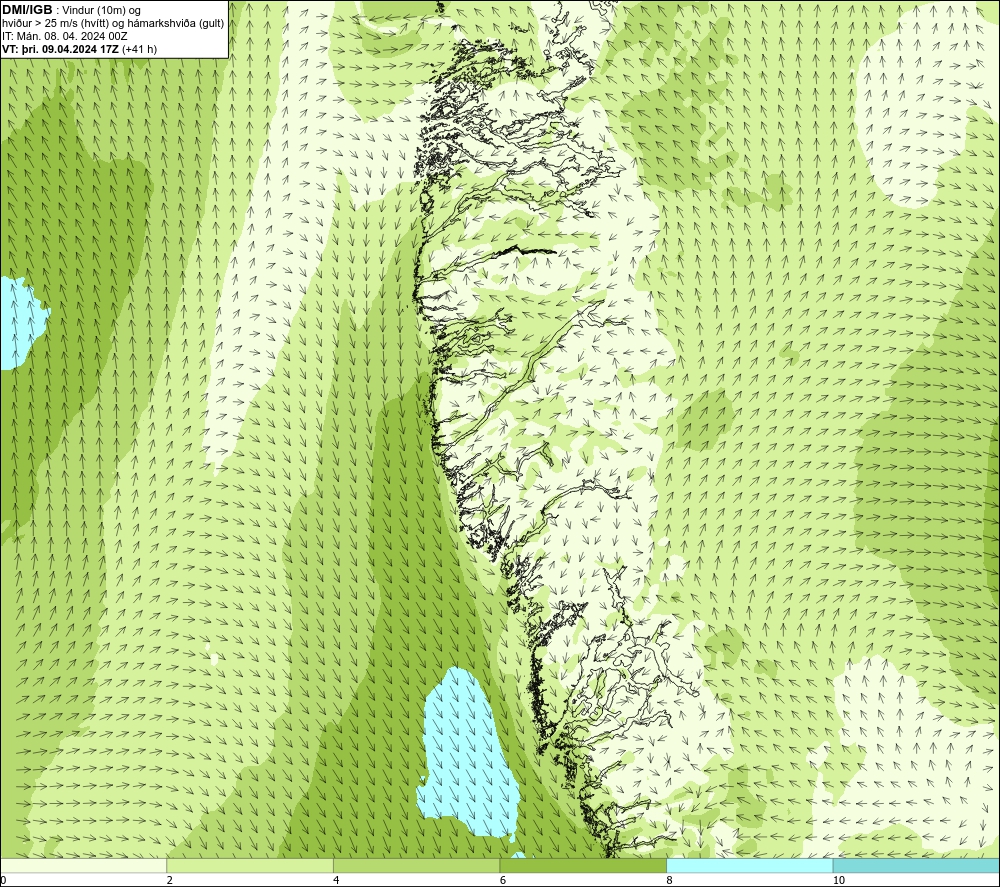Click the scale label '2'
1000x887 pixels.
pos(170,880)
